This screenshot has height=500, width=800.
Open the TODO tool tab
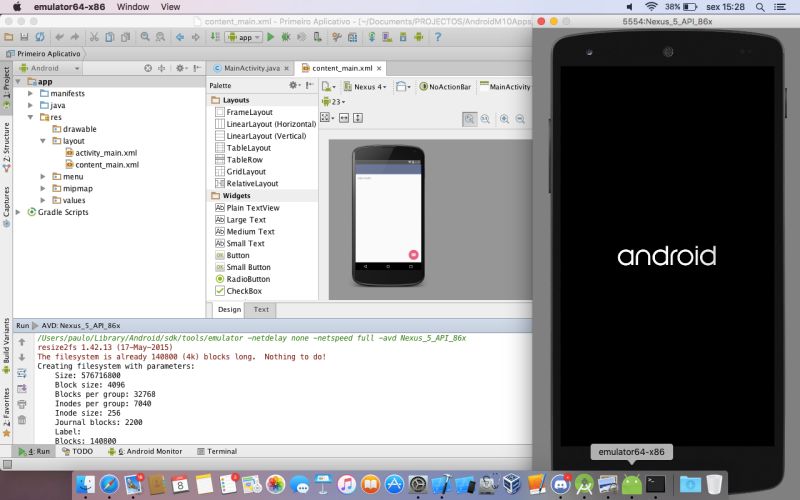click(78, 451)
